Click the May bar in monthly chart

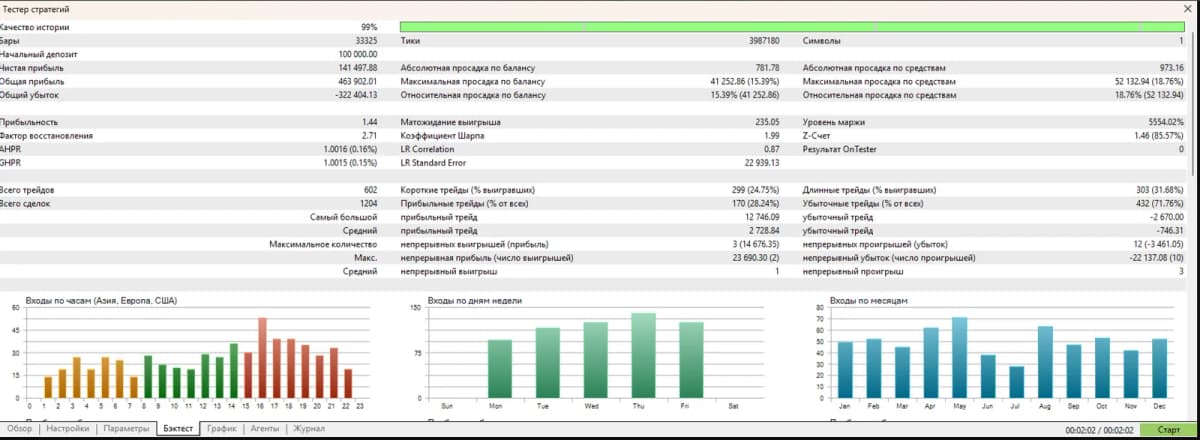click(959, 357)
